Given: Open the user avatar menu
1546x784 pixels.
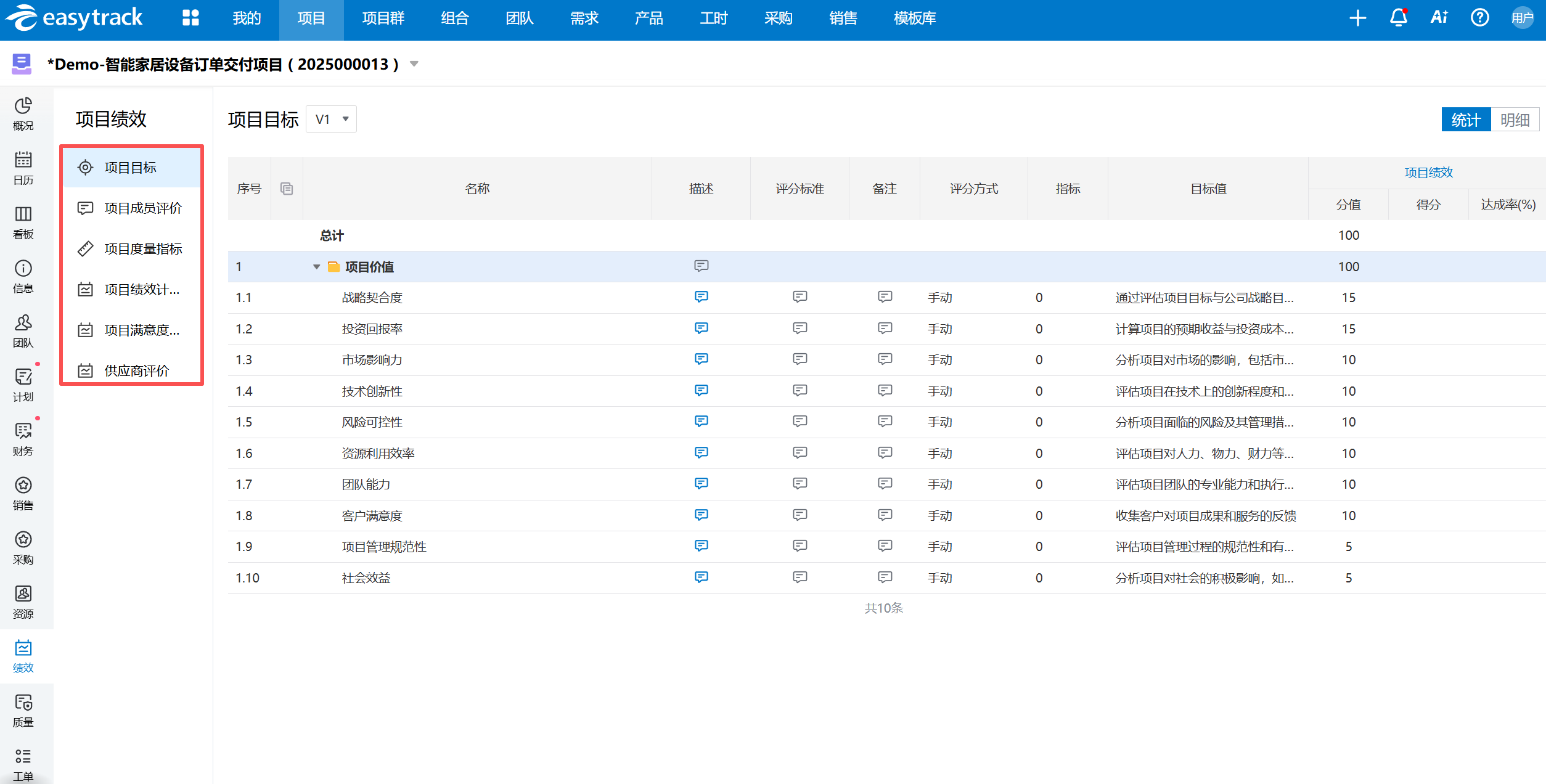Looking at the screenshot, I should click(x=1522, y=18).
